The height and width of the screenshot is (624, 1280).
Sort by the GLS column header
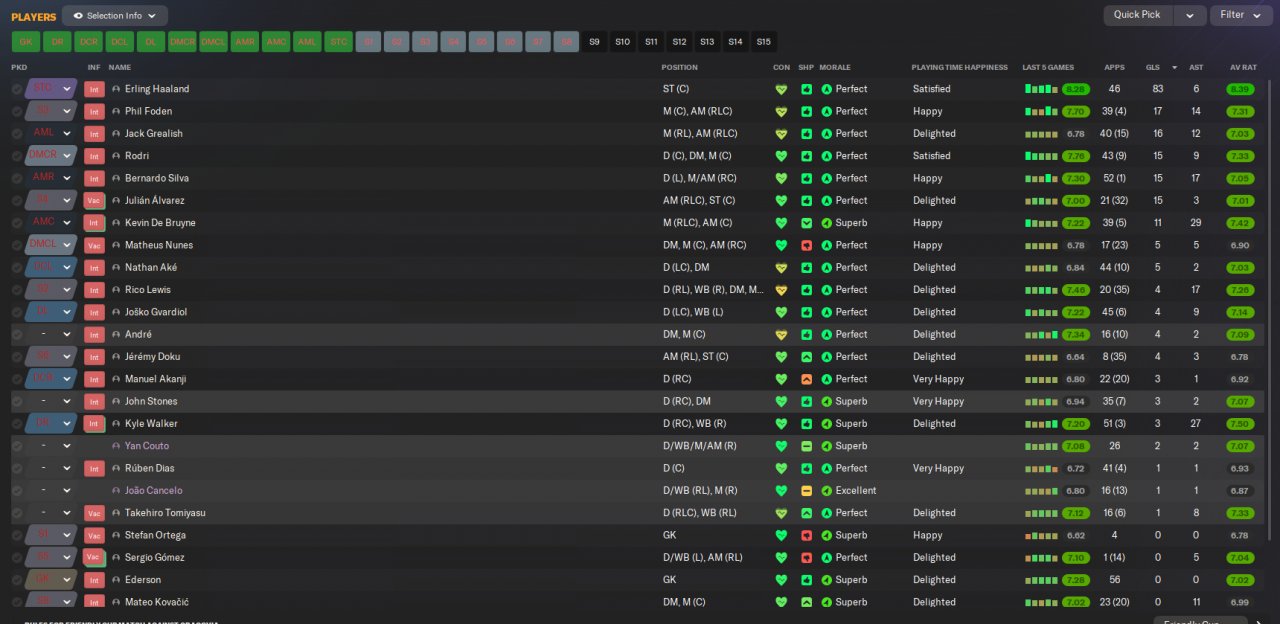pyautogui.click(x=1152, y=67)
